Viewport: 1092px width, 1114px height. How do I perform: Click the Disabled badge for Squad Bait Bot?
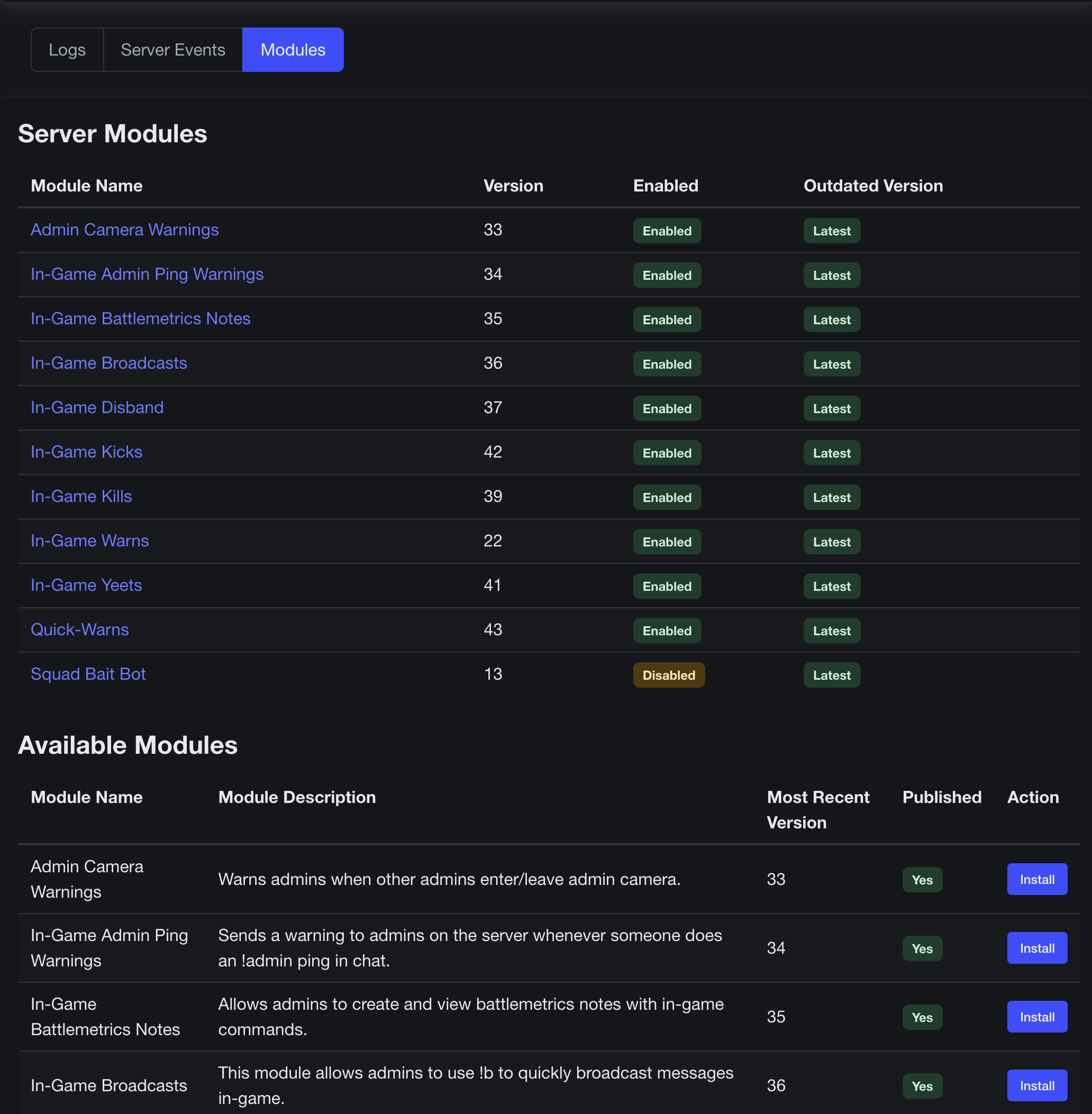point(668,675)
